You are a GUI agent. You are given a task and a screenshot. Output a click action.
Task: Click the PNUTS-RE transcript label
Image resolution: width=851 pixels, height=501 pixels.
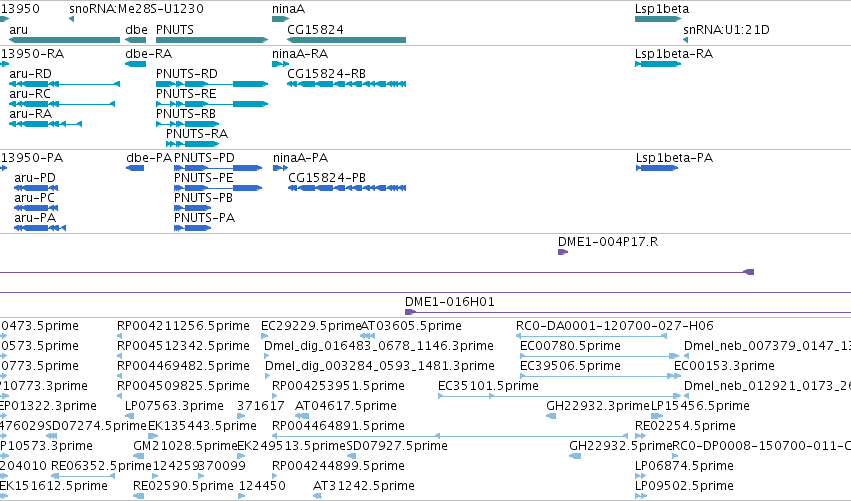[186, 94]
